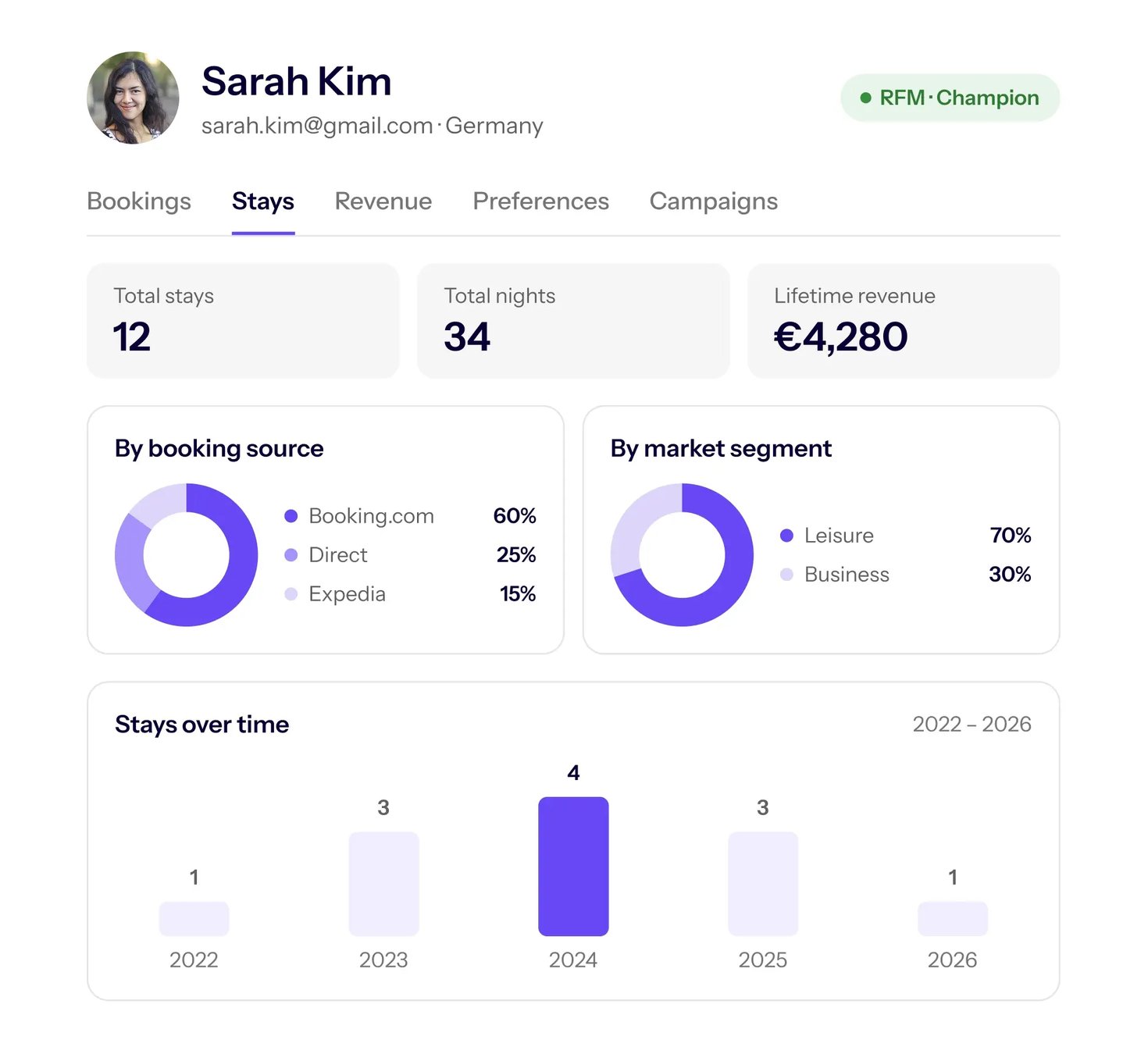This screenshot has width=1148, height=1054.
Task: Click the email sarah.kim@gmail.com
Action: (x=317, y=126)
